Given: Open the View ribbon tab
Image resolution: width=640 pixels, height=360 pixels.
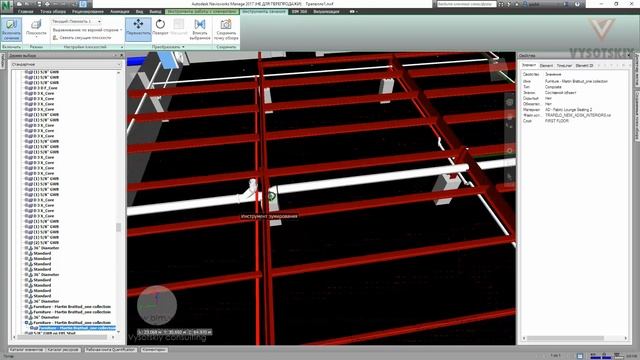Looking at the screenshot, I should click(x=140, y=12).
